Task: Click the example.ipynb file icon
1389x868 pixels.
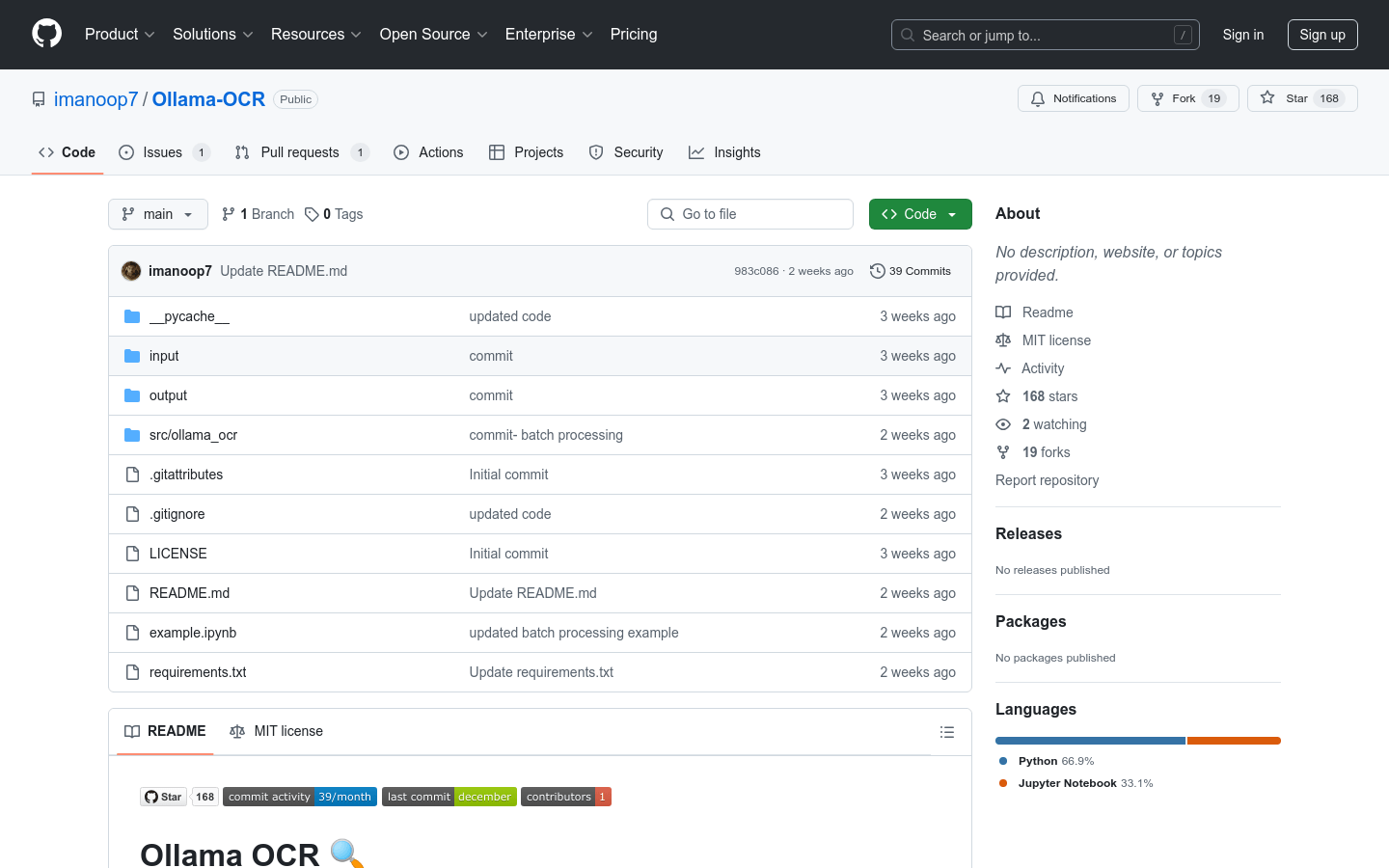Action: 132,633
